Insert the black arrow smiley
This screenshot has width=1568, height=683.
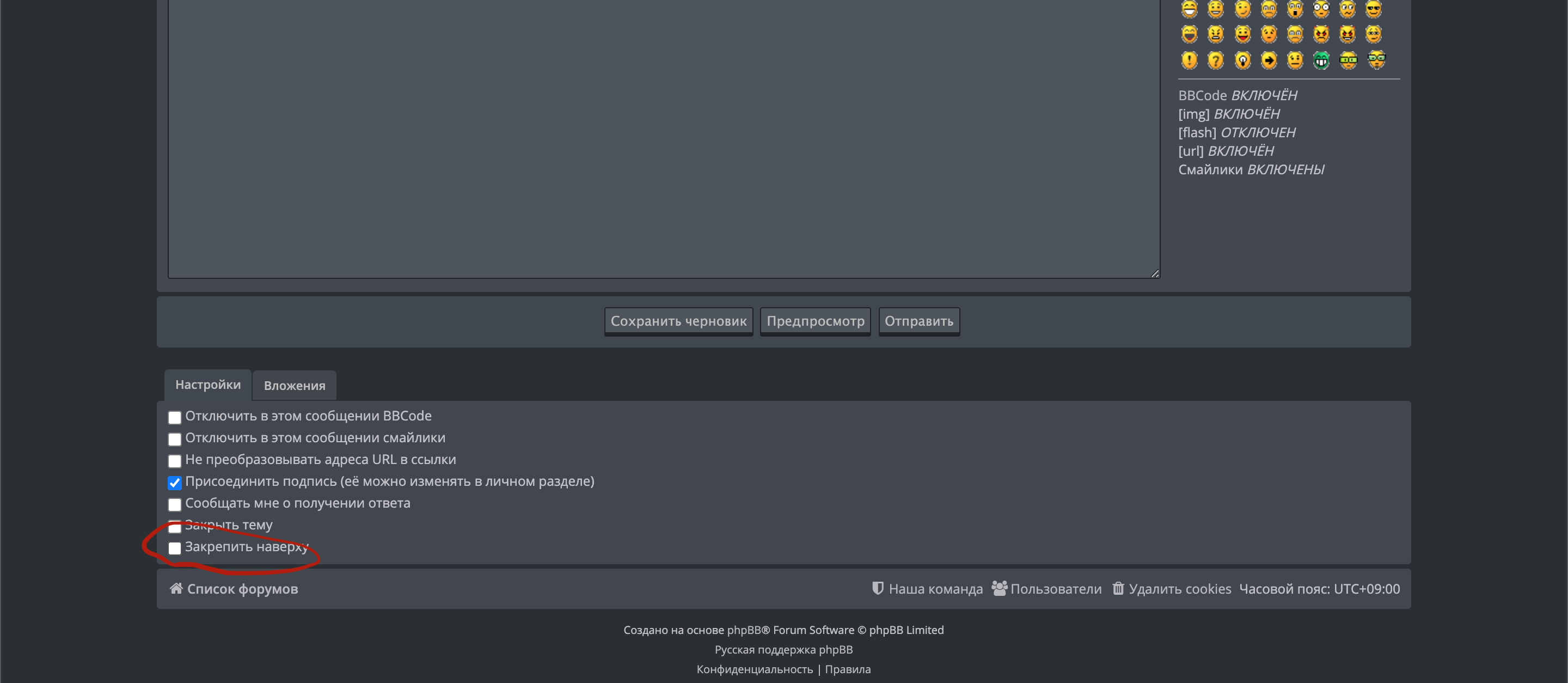(1269, 60)
